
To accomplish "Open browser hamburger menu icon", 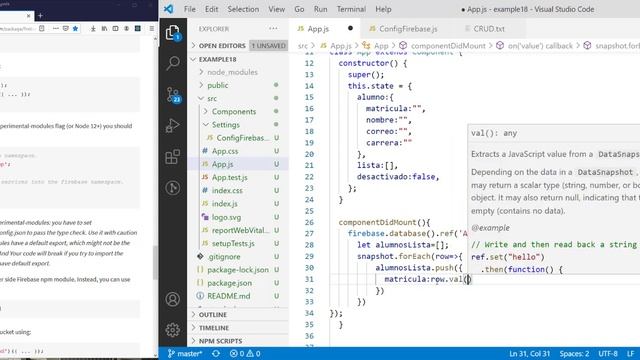I will [x=152, y=29].
